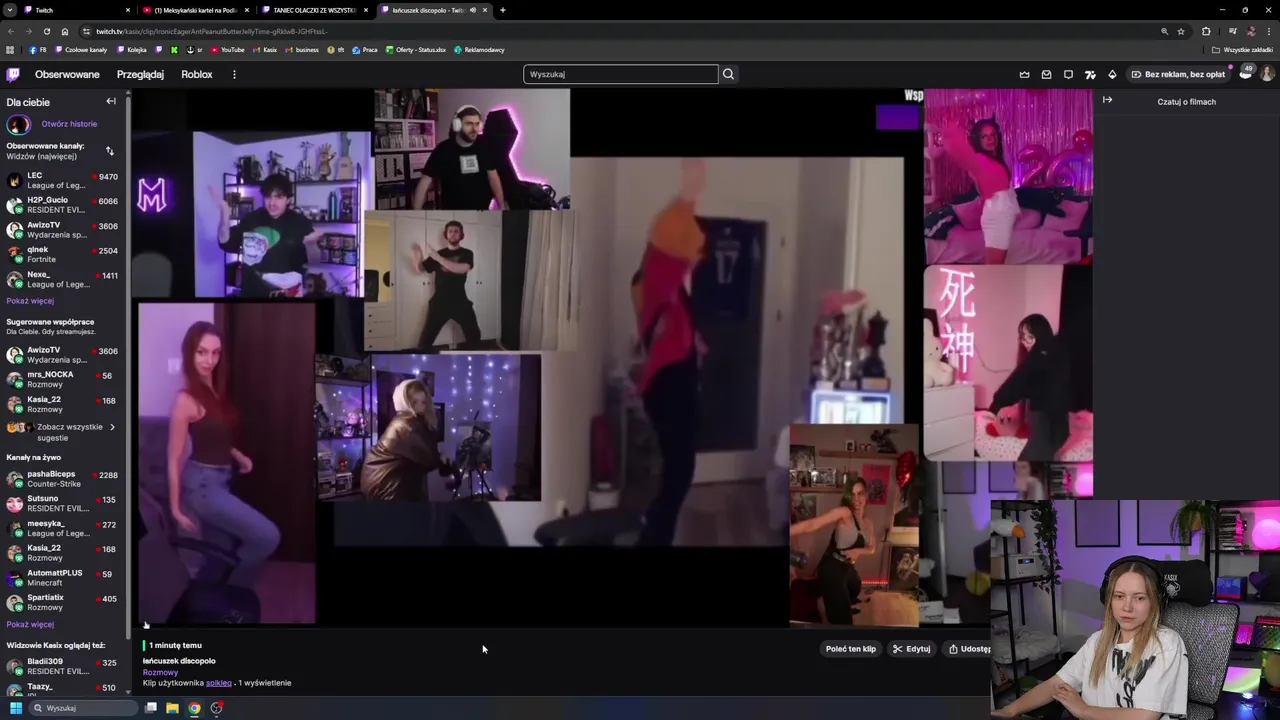Click the browser address bar URL
Screen dimensions: 1280x720
(212, 31)
